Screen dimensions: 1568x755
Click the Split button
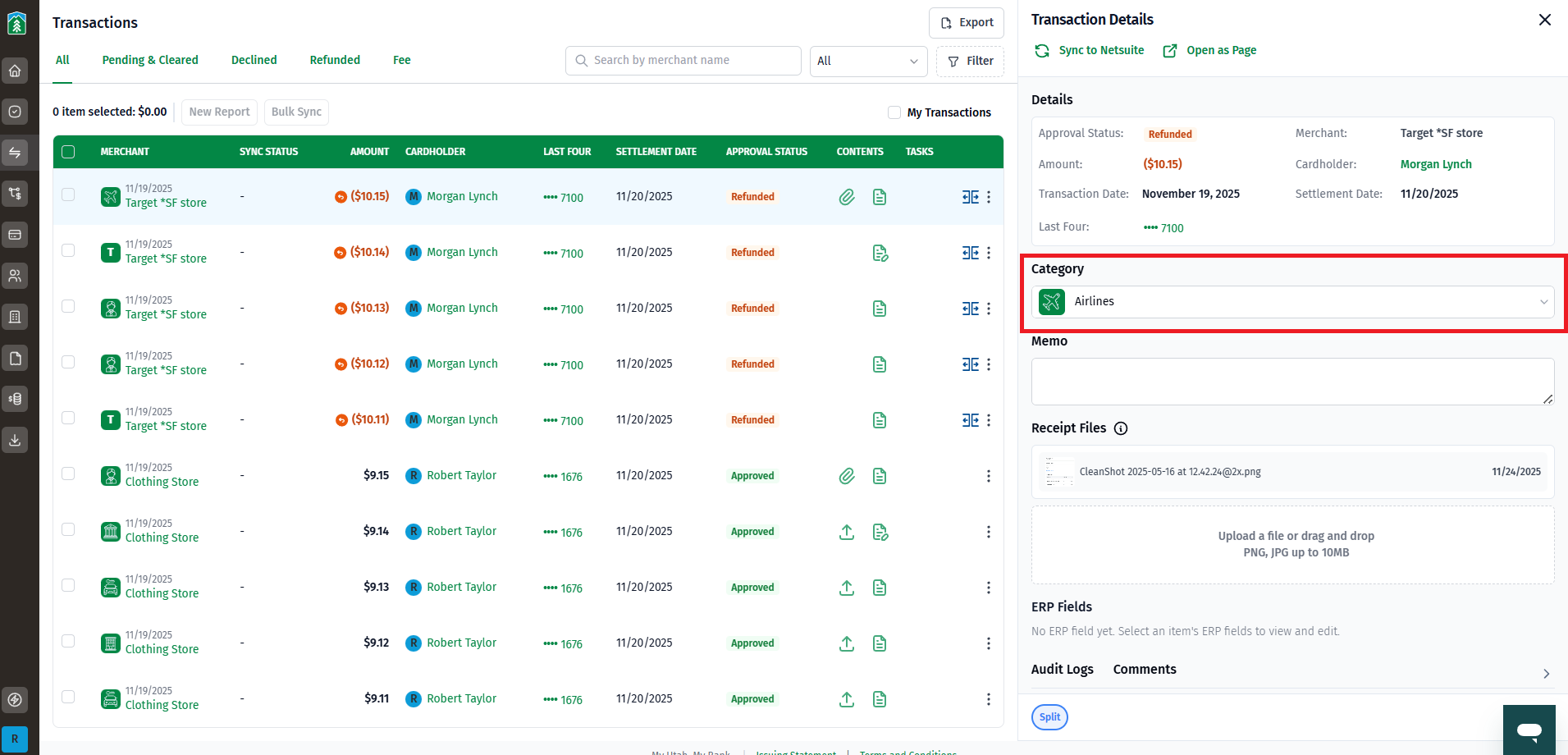[x=1049, y=716]
